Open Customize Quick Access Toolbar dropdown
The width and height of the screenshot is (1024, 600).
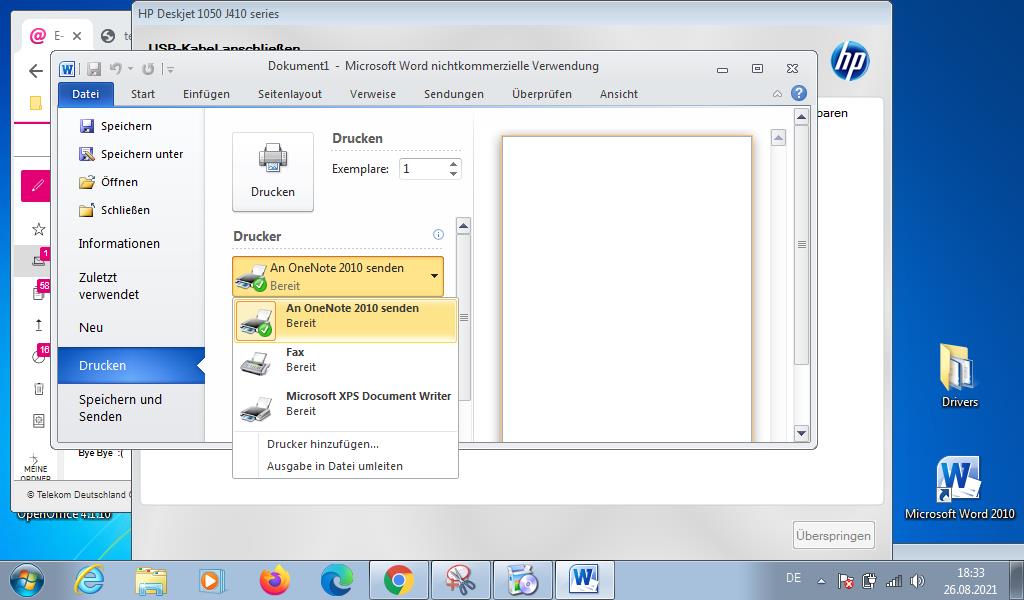pos(170,69)
